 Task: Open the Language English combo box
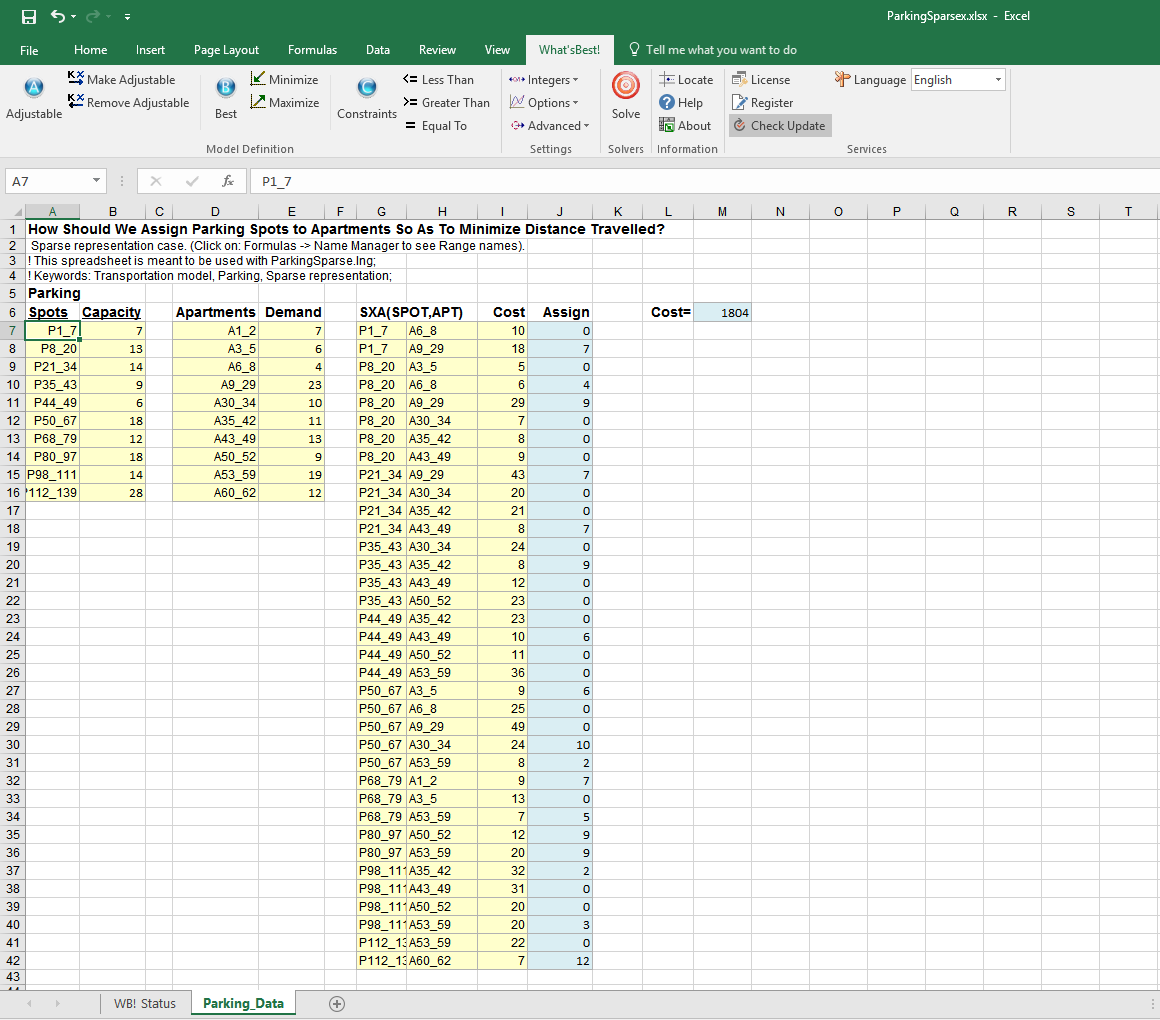(957, 79)
